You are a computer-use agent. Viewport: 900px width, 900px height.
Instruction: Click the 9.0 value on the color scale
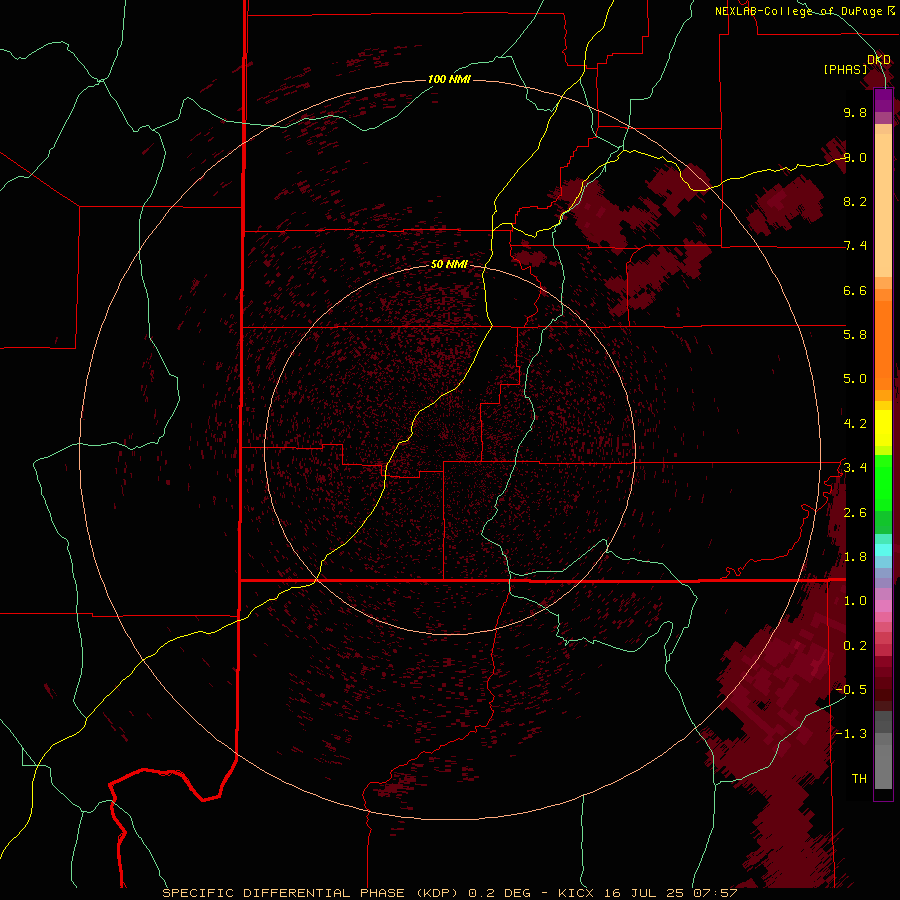click(x=855, y=157)
